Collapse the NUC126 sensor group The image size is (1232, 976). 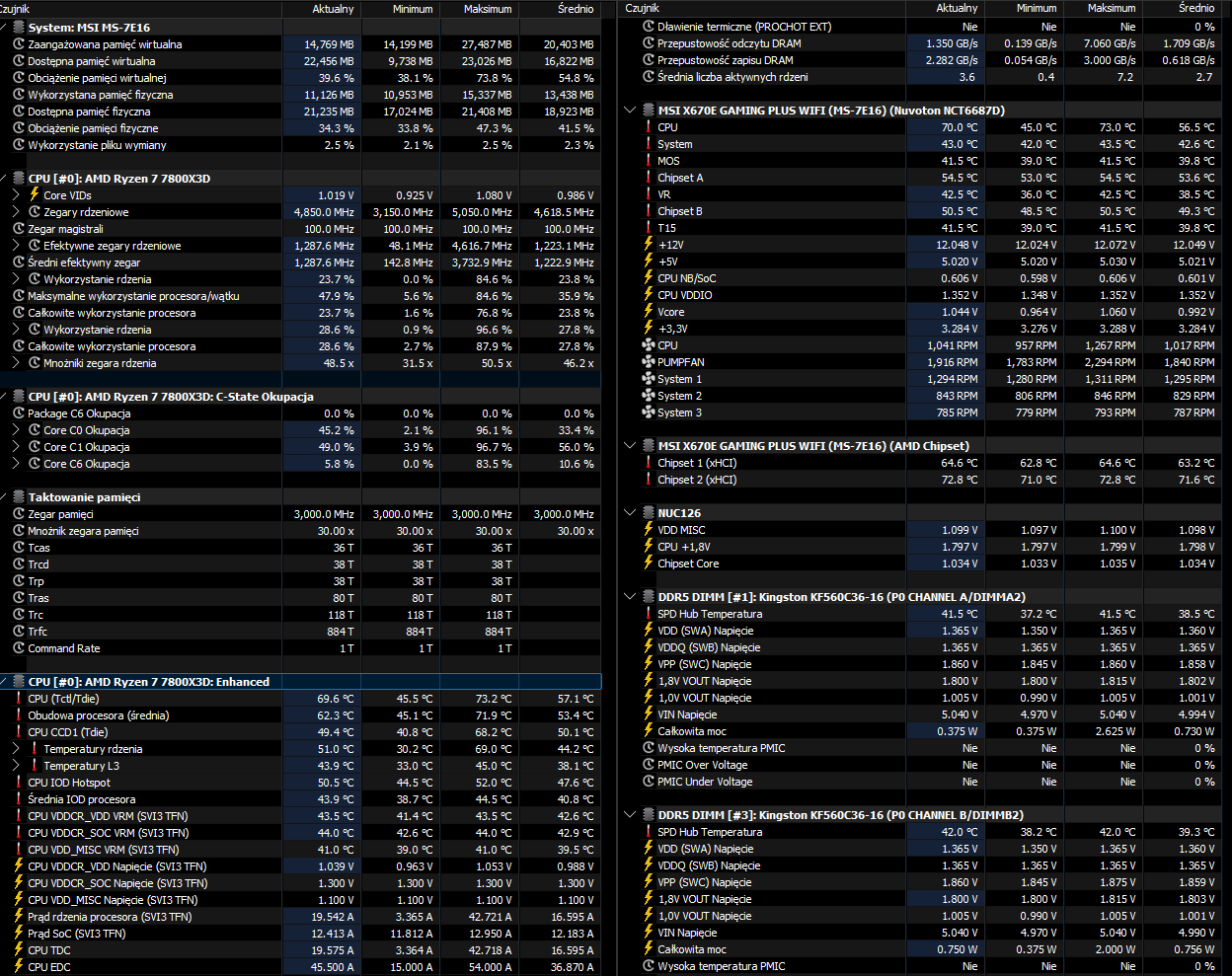(632, 513)
